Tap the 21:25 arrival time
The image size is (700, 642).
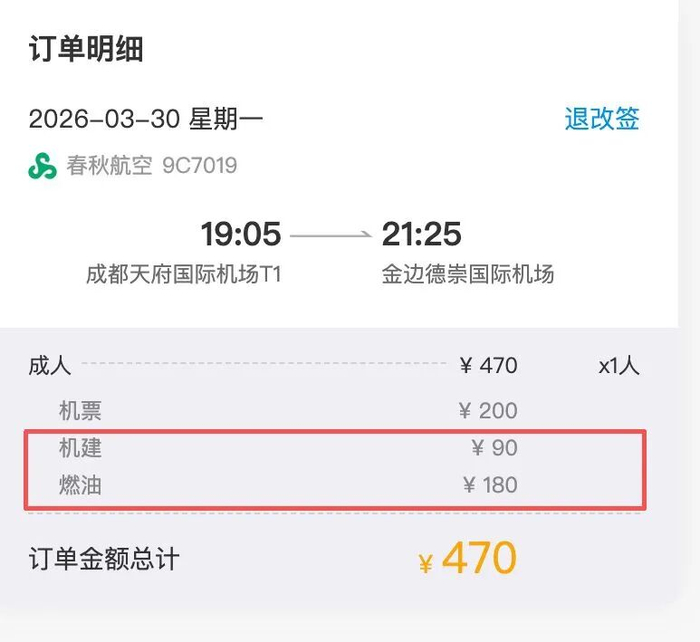[421, 235]
